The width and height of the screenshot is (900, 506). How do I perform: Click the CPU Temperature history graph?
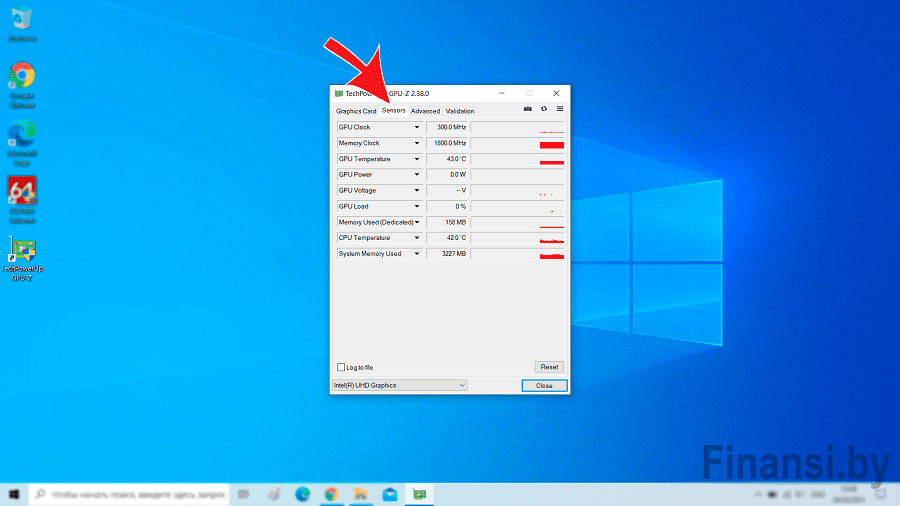click(x=517, y=238)
